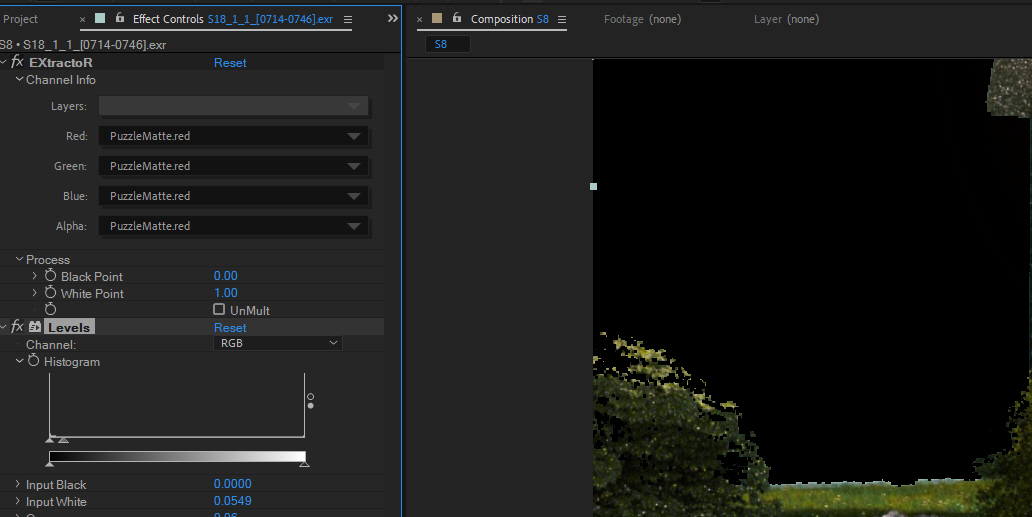Select the lower histogram display toggle circle
The width and height of the screenshot is (1032, 517).
[x=311, y=405]
